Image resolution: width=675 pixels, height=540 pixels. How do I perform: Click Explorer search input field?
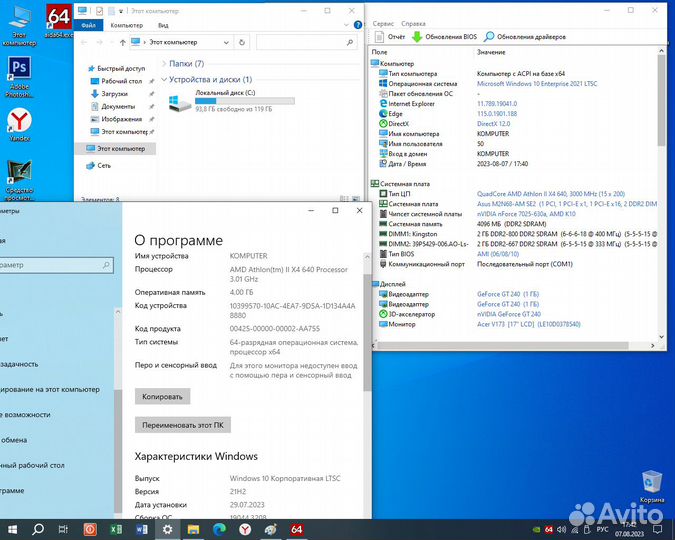[307, 42]
